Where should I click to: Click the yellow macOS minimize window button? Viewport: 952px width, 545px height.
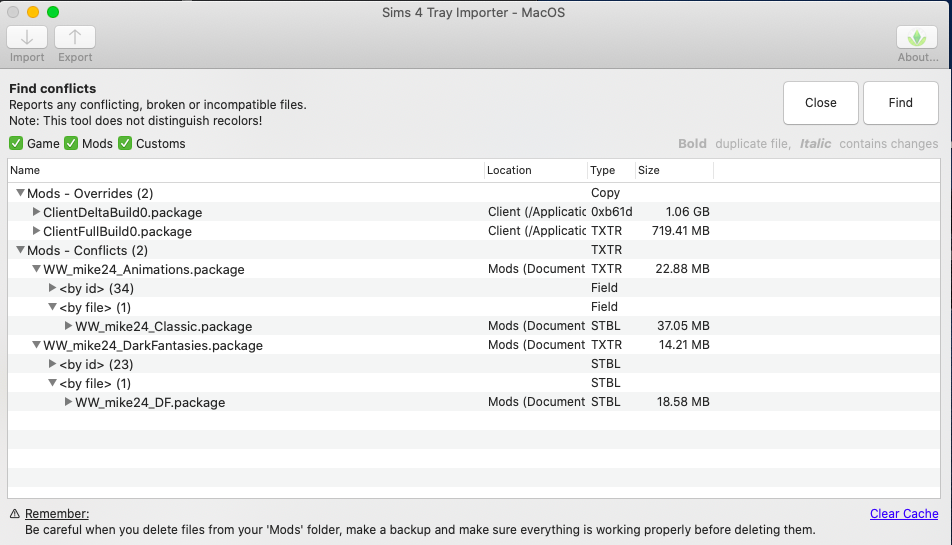pos(33,12)
